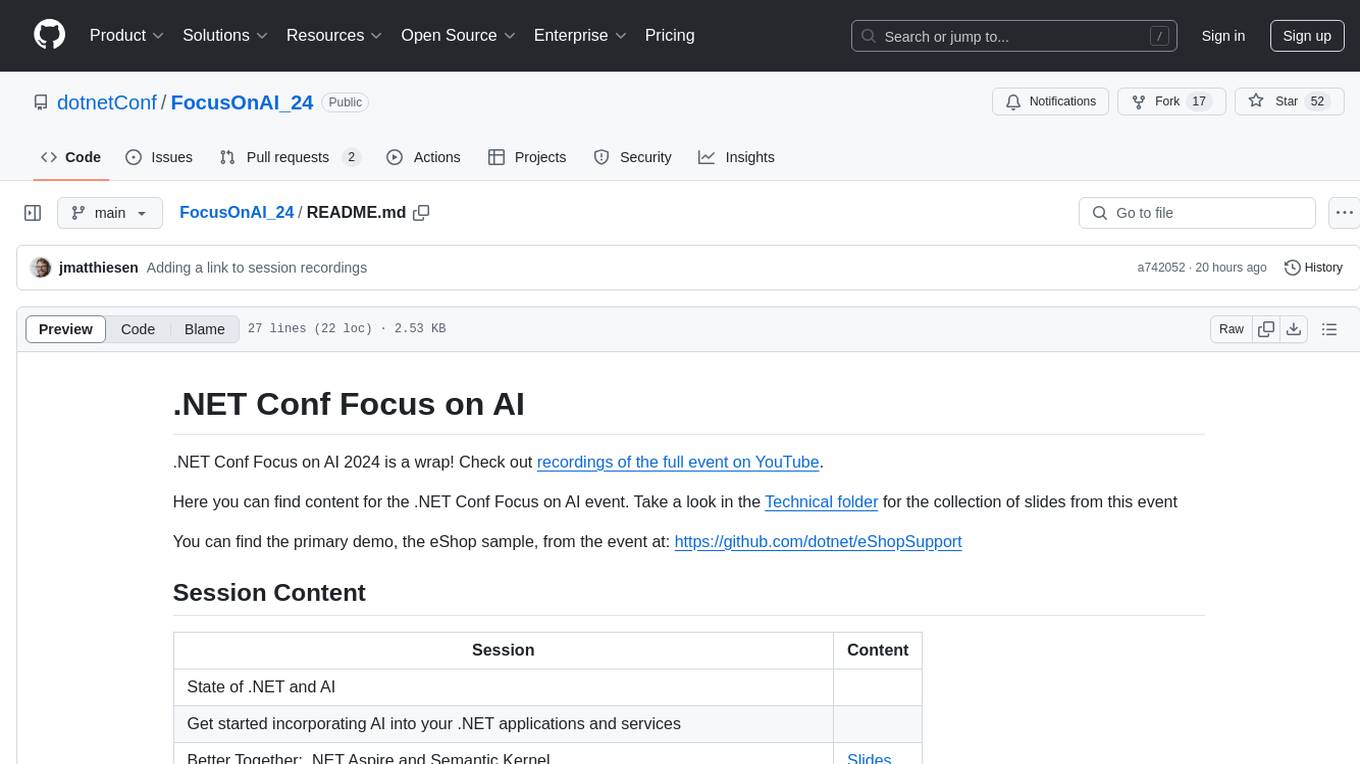The width and height of the screenshot is (1360, 764).
Task: Go to FocusOnAI_24 in breadcrumb path
Action: (x=236, y=212)
